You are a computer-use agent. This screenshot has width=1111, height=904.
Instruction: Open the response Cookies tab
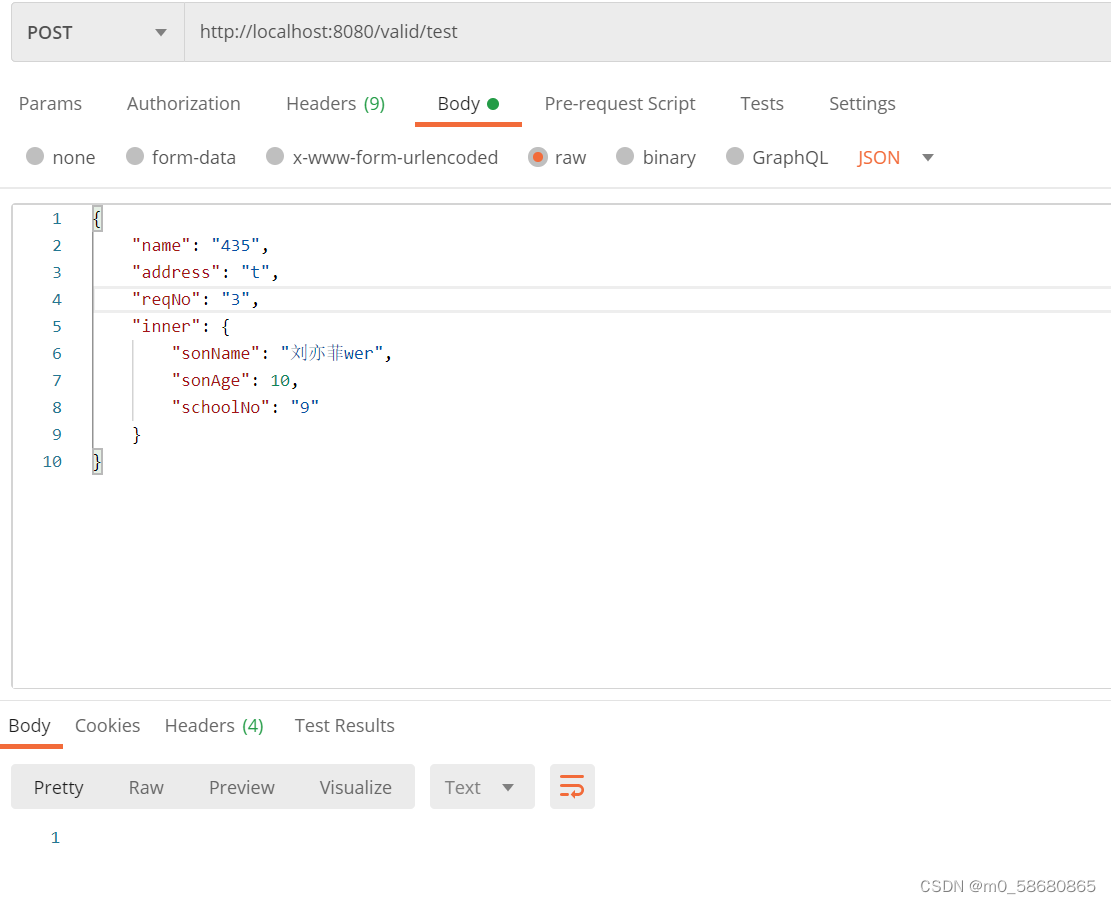coord(108,725)
